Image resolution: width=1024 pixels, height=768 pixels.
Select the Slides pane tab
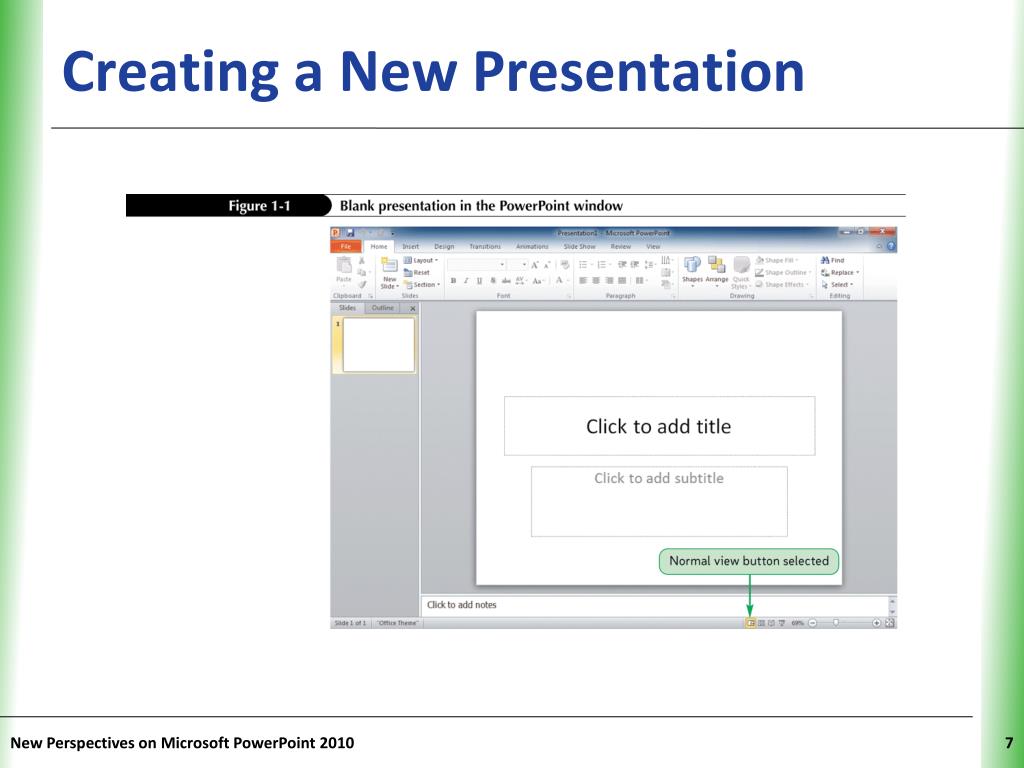(347, 308)
